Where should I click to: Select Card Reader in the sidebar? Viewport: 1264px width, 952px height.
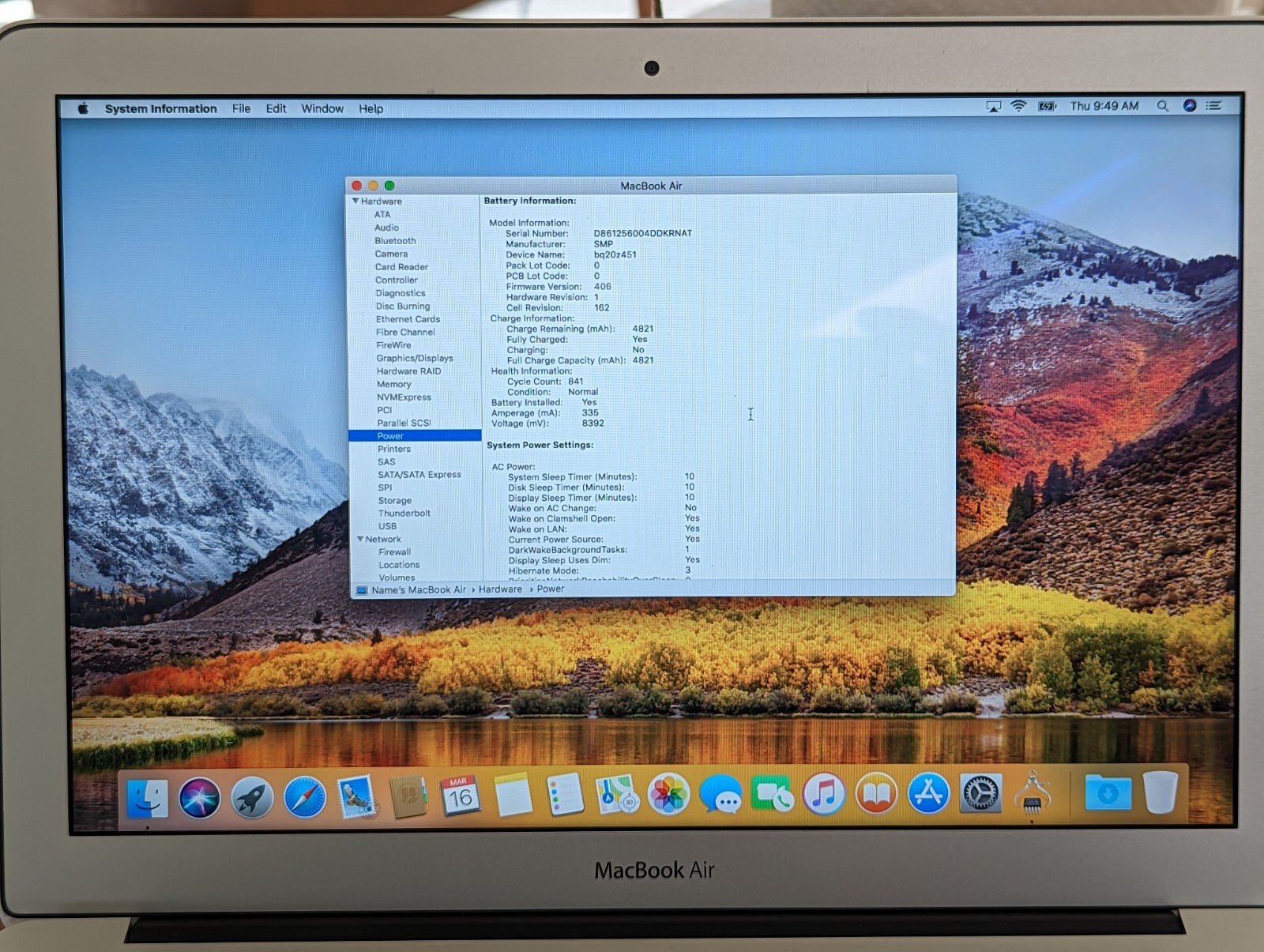click(401, 267)
